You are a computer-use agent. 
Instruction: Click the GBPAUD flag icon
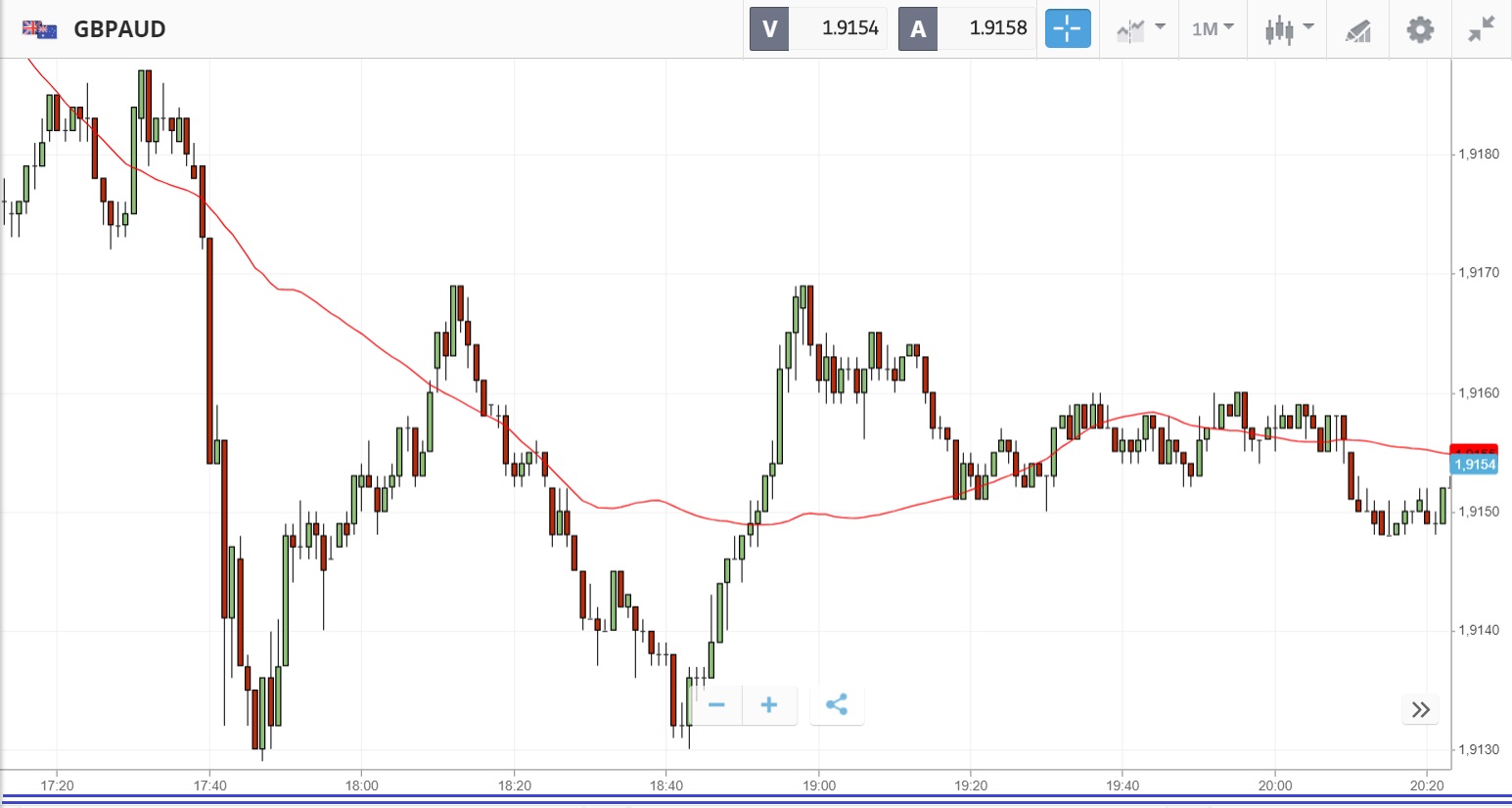40,29
